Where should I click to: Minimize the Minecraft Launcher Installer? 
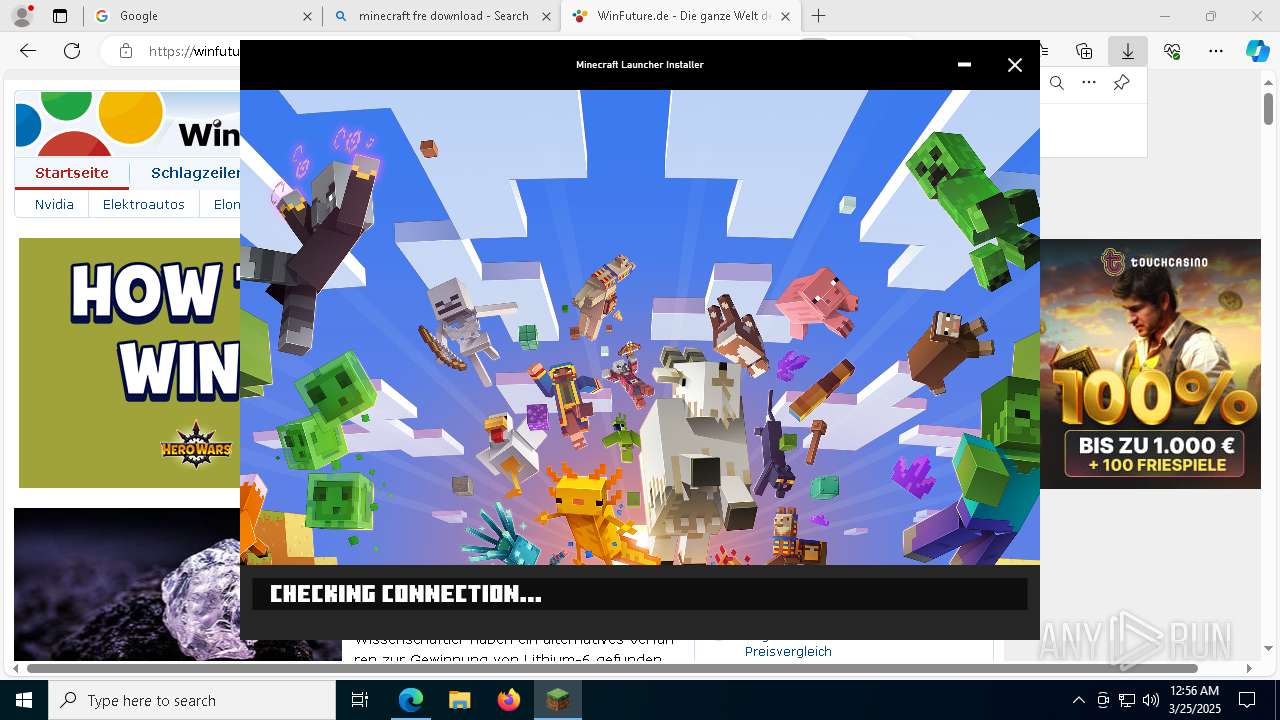[x=964, y=65]
